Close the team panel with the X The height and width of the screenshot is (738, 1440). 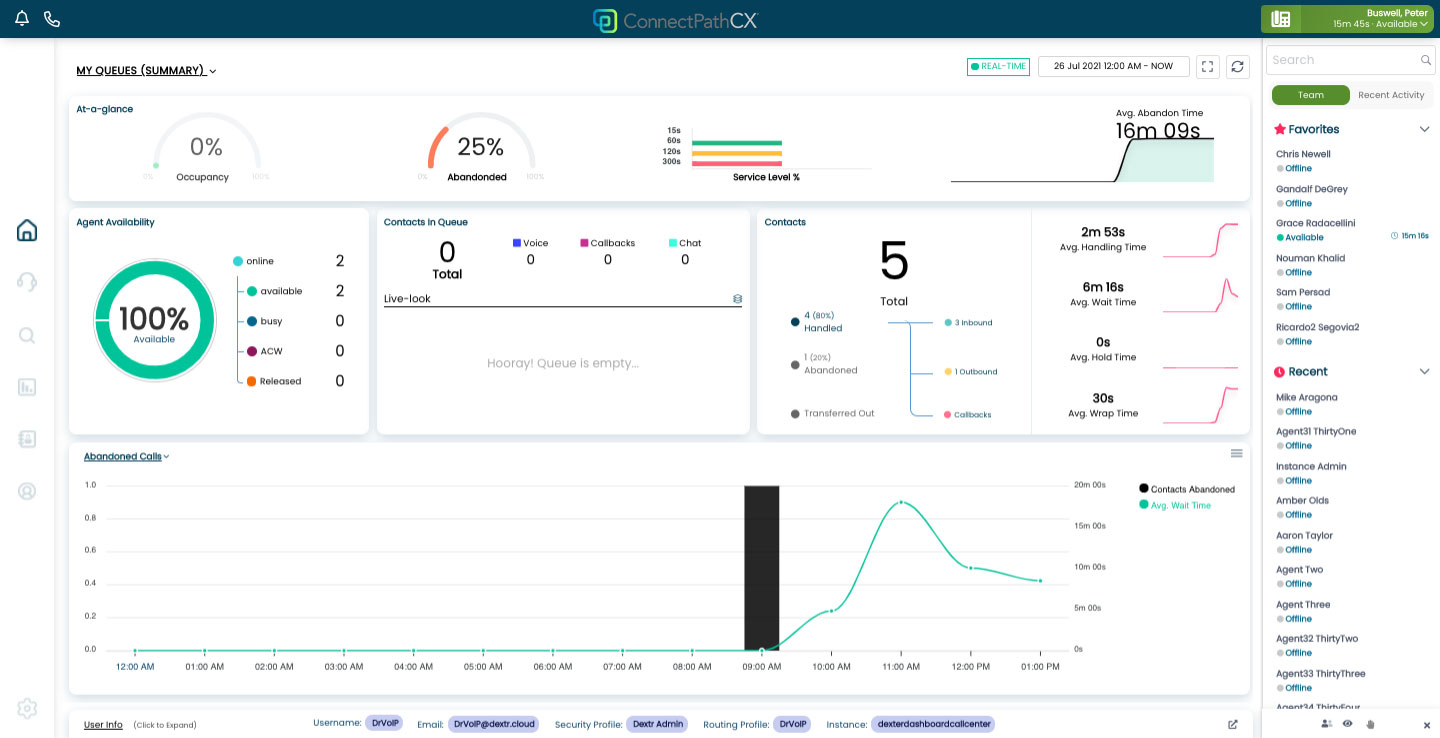click(x=1427, y=725)
